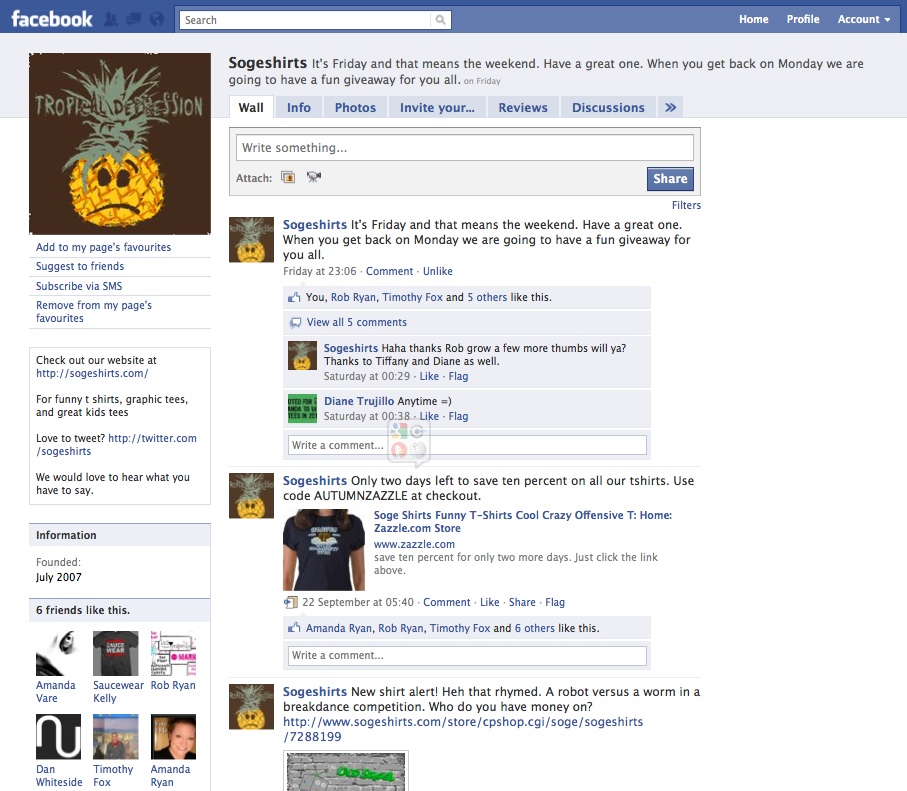Screen dimensions: 907x791
Task: Open the Filters link
Action: 686,205
